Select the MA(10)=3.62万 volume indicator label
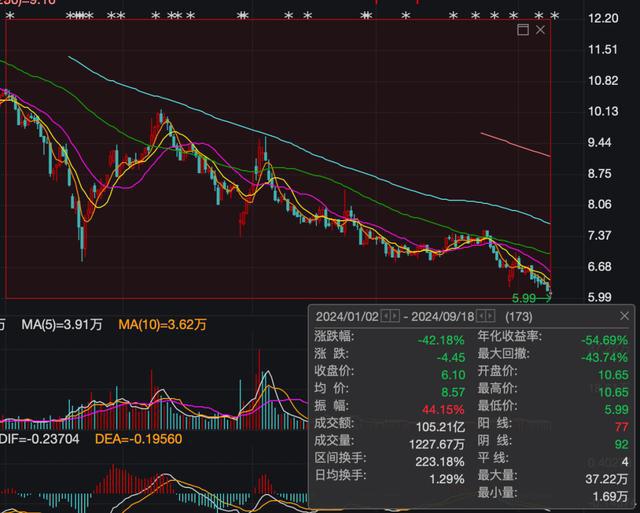 coord(163,324)
